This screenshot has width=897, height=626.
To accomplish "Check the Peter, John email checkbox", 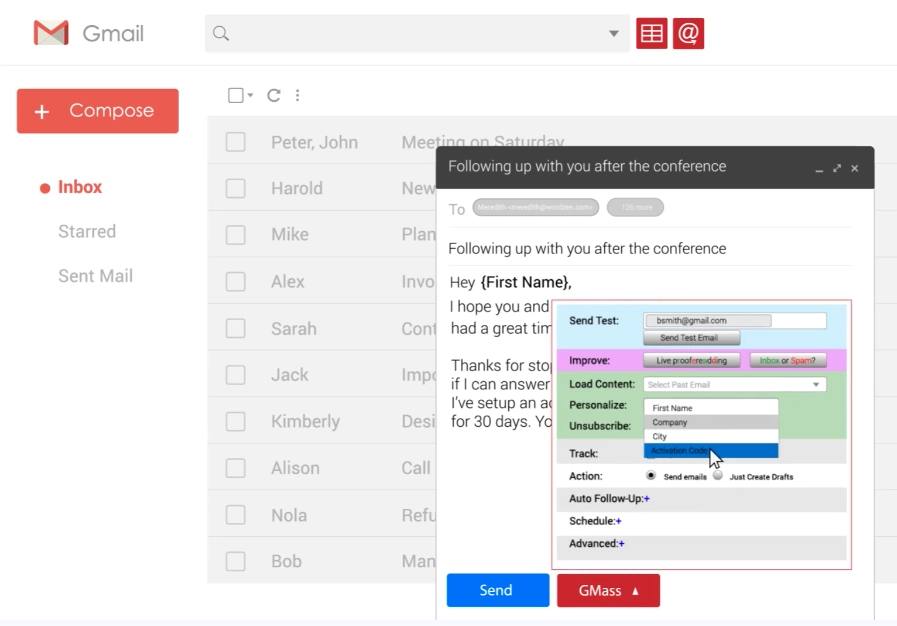I will click(236, 142).
